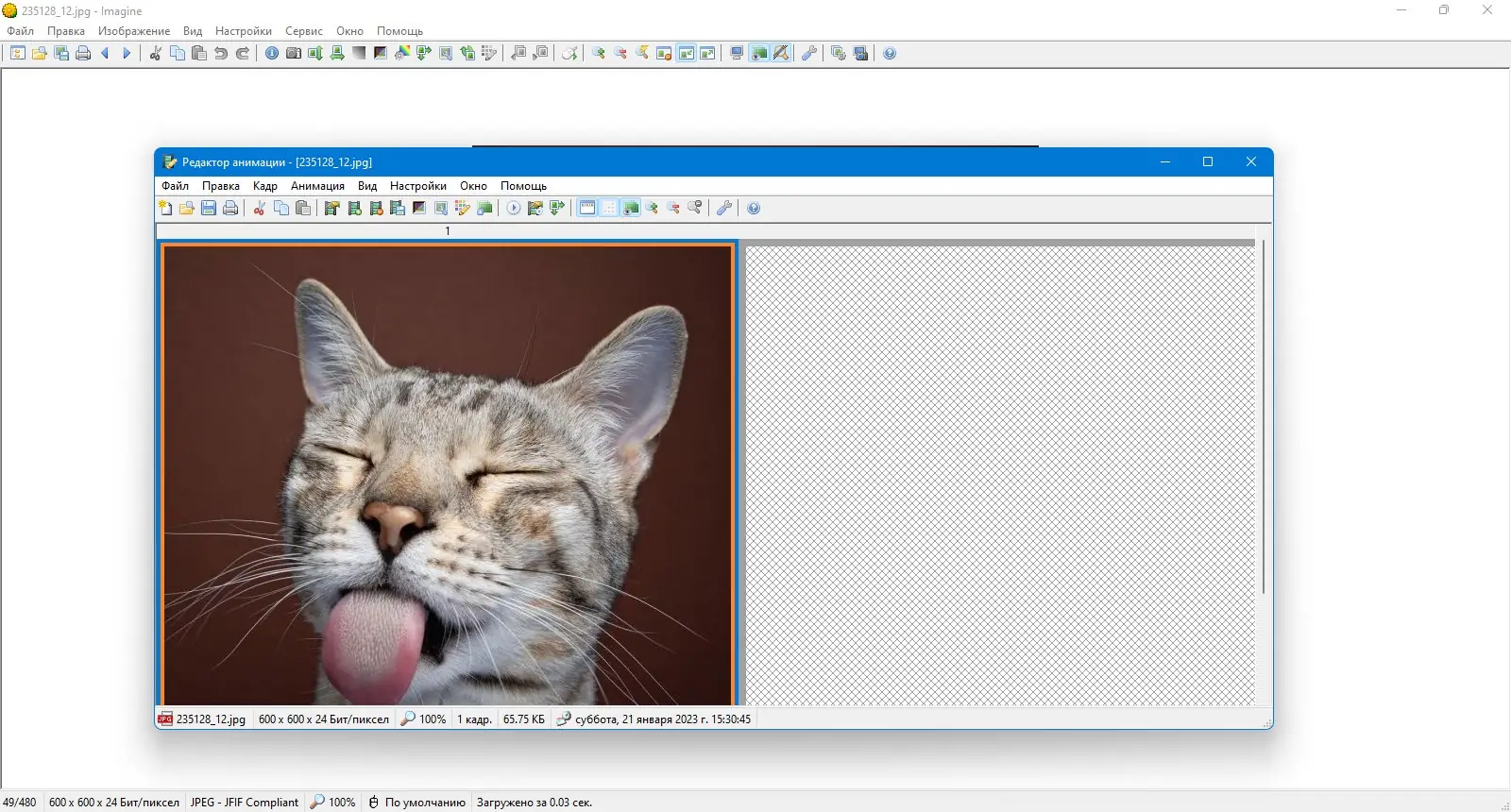
Task: Open help from the main toolbar question icon
Action: click(x=890, y=53)
